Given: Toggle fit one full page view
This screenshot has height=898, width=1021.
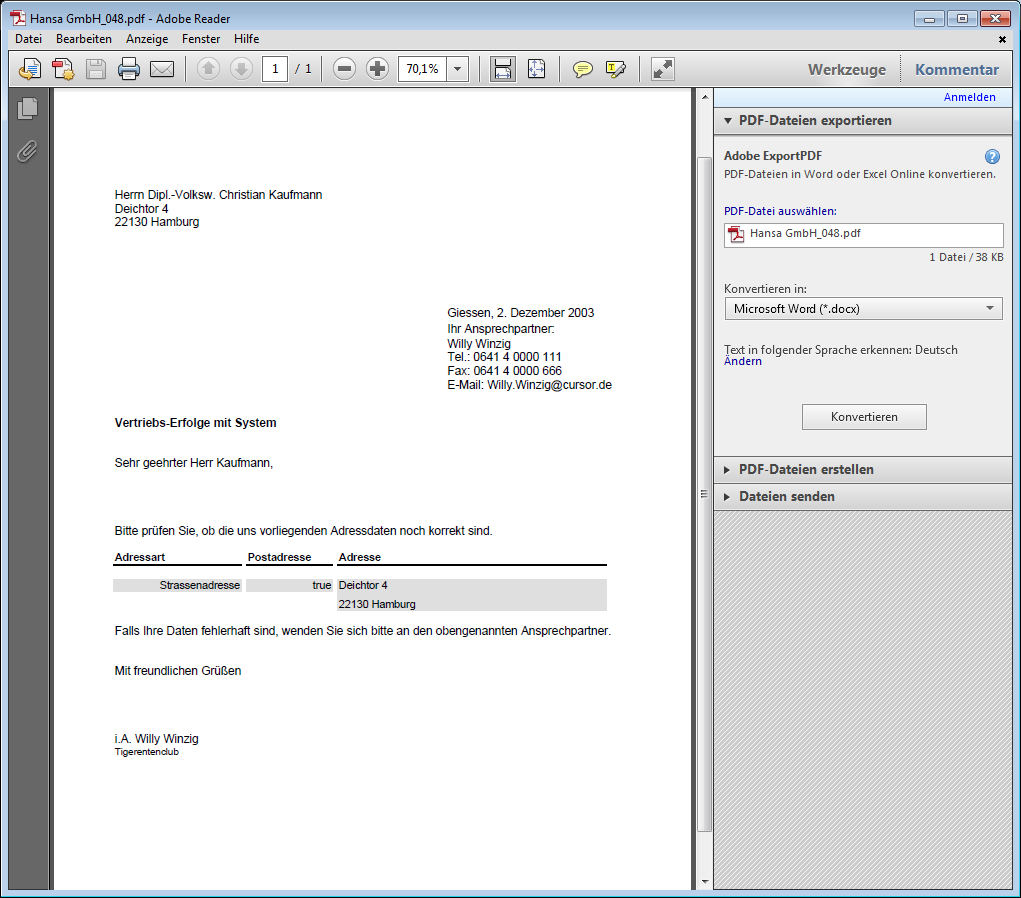Looking at the screenshot, I should [x=536, y=69].
